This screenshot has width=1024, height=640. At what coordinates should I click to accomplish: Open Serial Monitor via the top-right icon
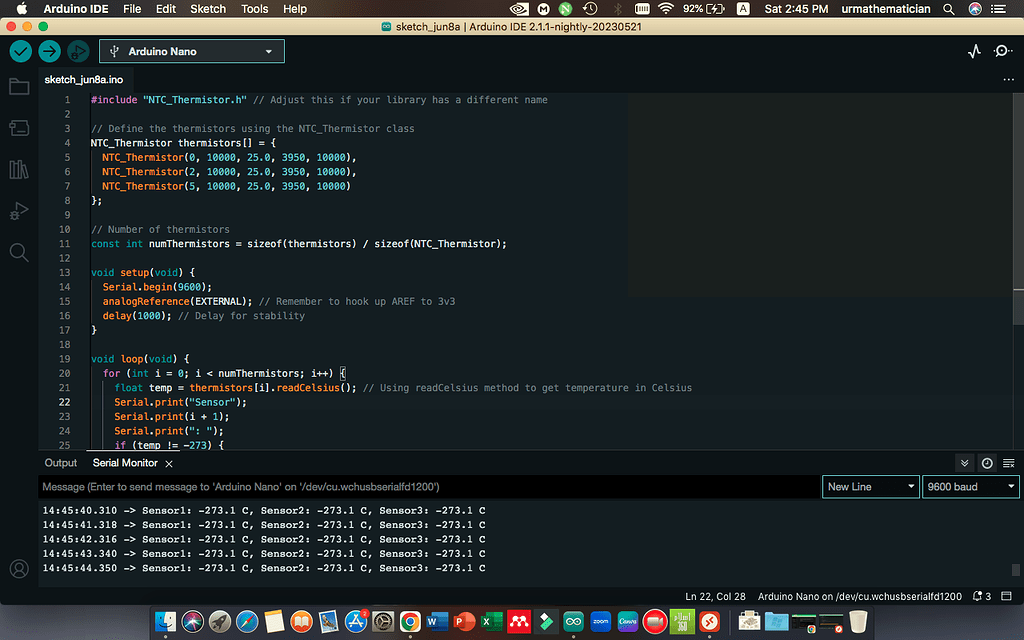coord(1004,50)
